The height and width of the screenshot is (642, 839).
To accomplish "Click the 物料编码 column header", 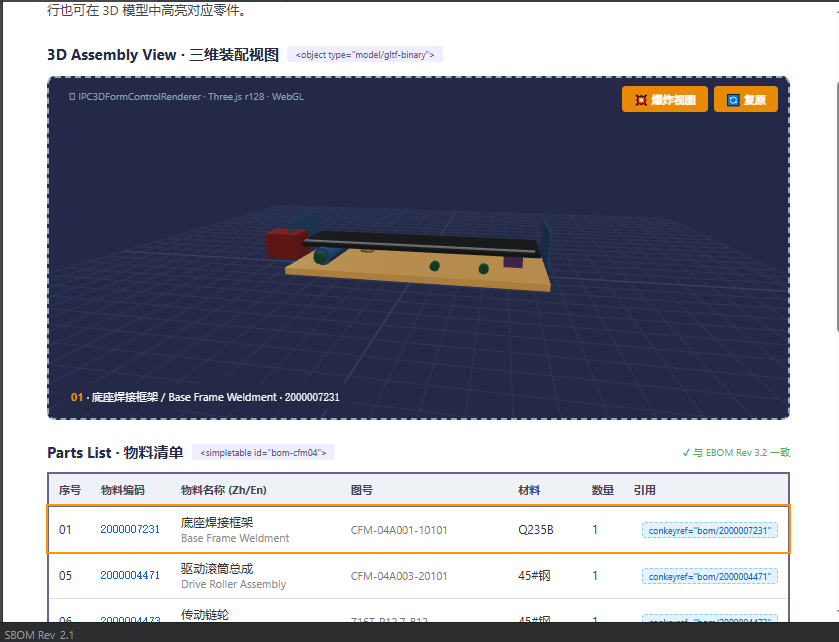I will [123, 490].
